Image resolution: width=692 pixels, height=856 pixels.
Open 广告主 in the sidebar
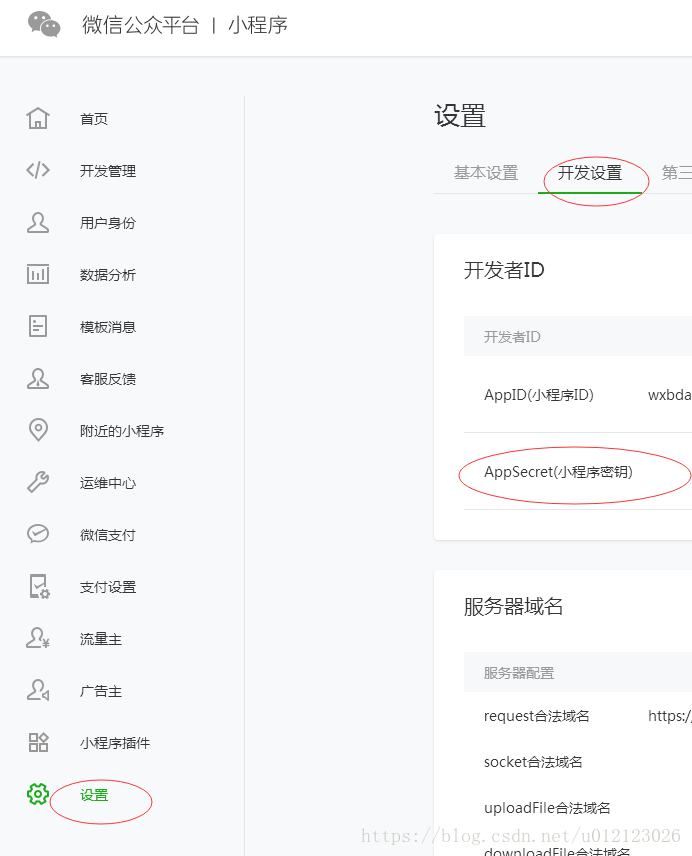(x=100, y=691)
